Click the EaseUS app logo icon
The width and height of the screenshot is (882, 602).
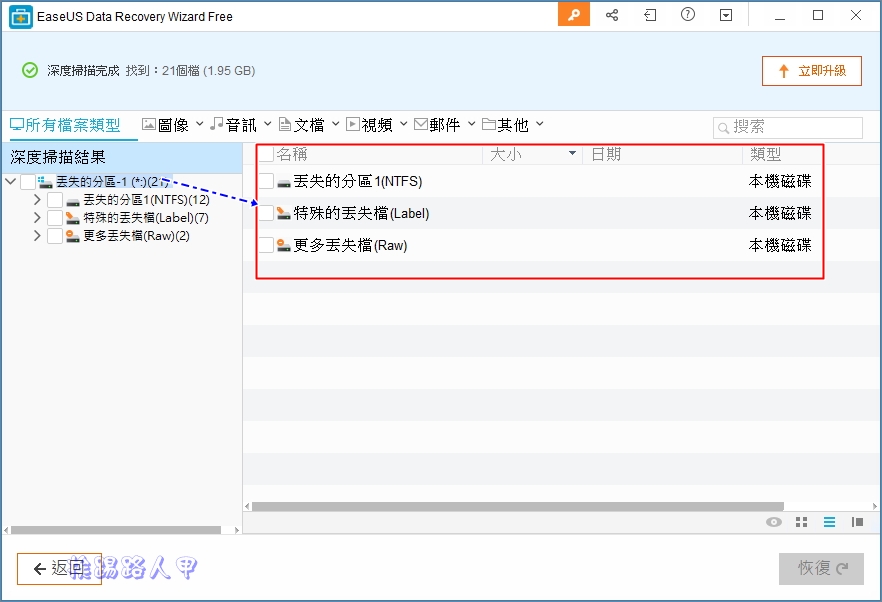tap(21, 17)
